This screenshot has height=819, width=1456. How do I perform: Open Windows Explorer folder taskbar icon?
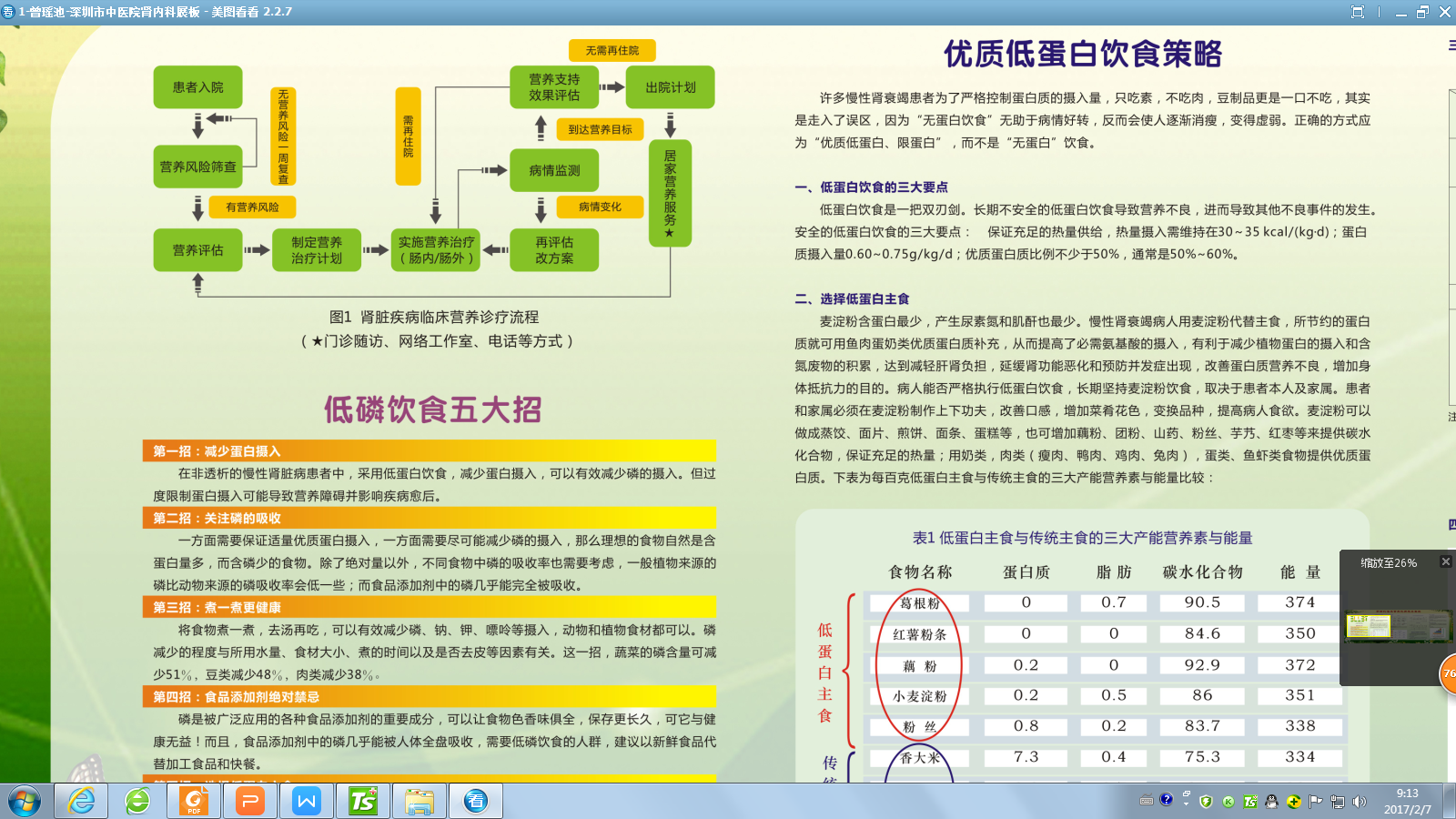pyautogui.click(x=420, y=802)
